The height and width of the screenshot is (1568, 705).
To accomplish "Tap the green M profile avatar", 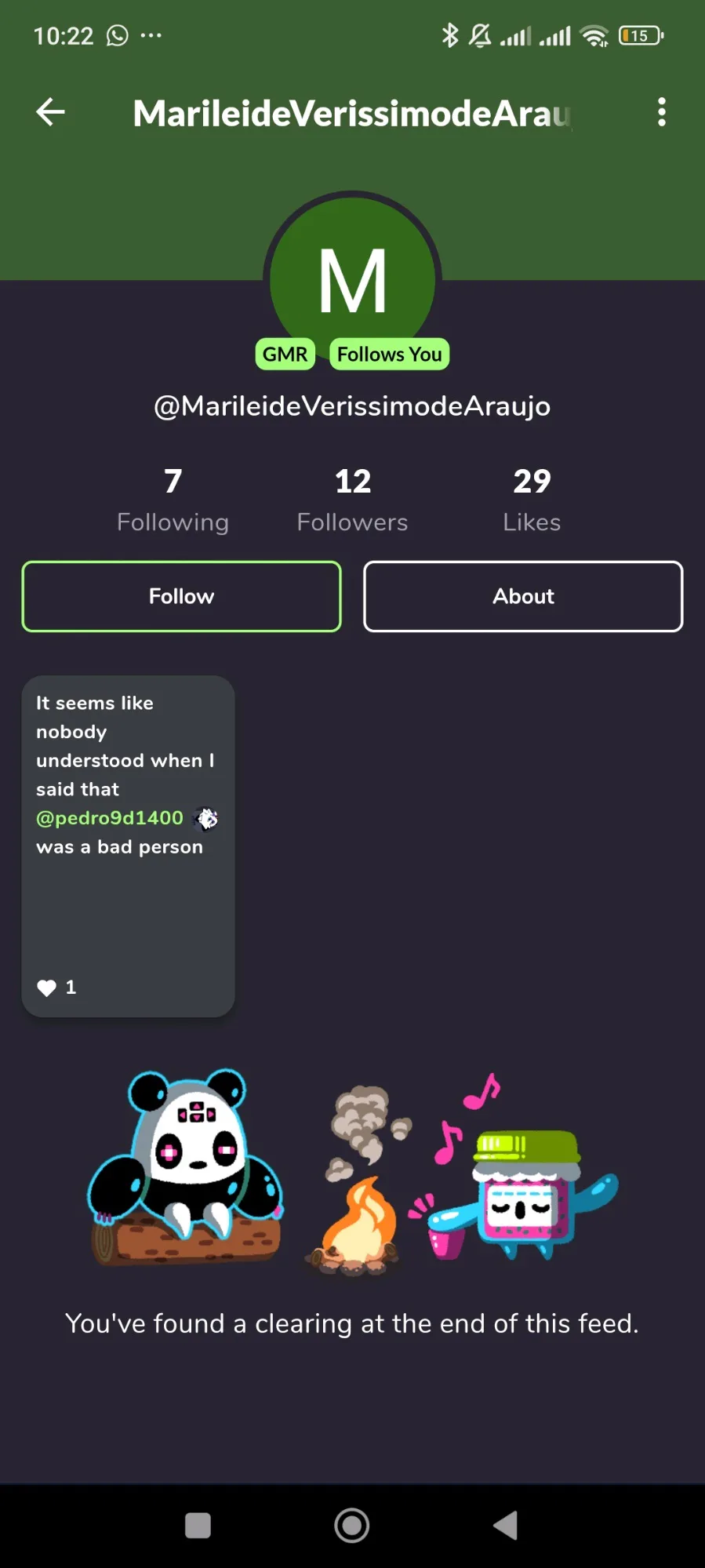I will (x=352, y=278).
